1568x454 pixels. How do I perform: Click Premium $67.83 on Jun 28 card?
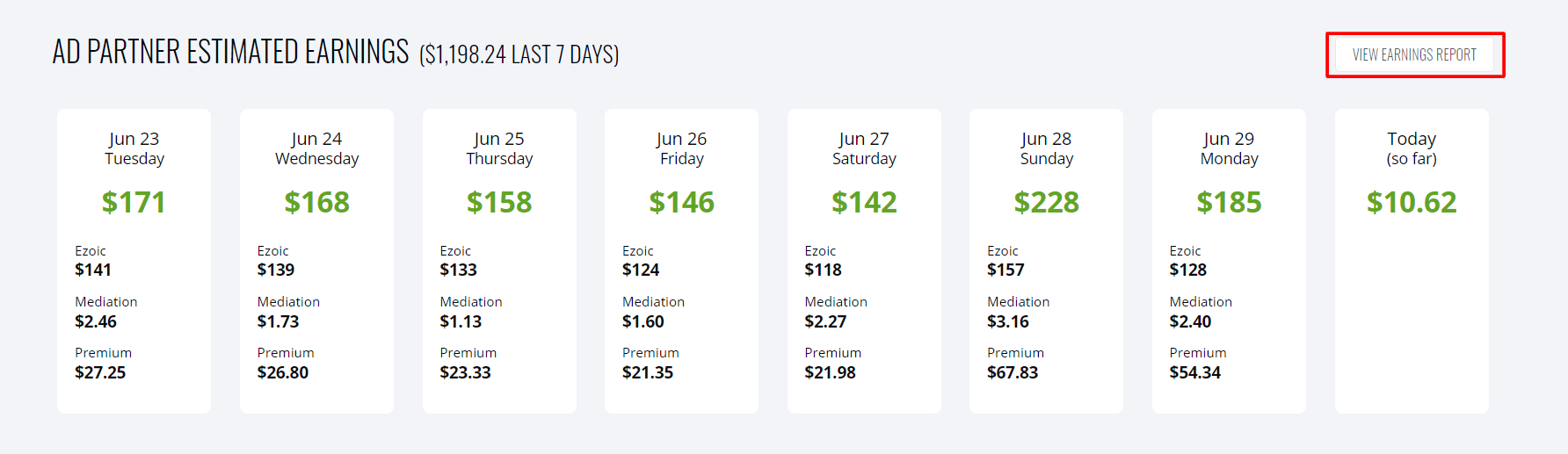(1013, 372)
